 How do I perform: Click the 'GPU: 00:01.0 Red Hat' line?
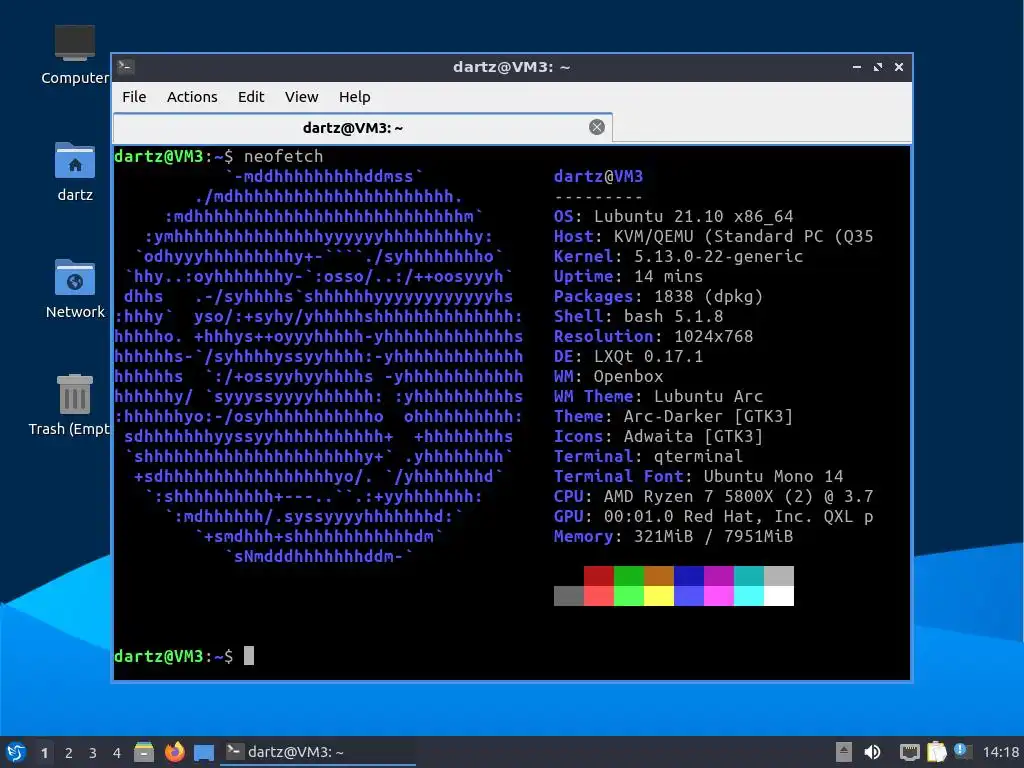coord(713,517)
